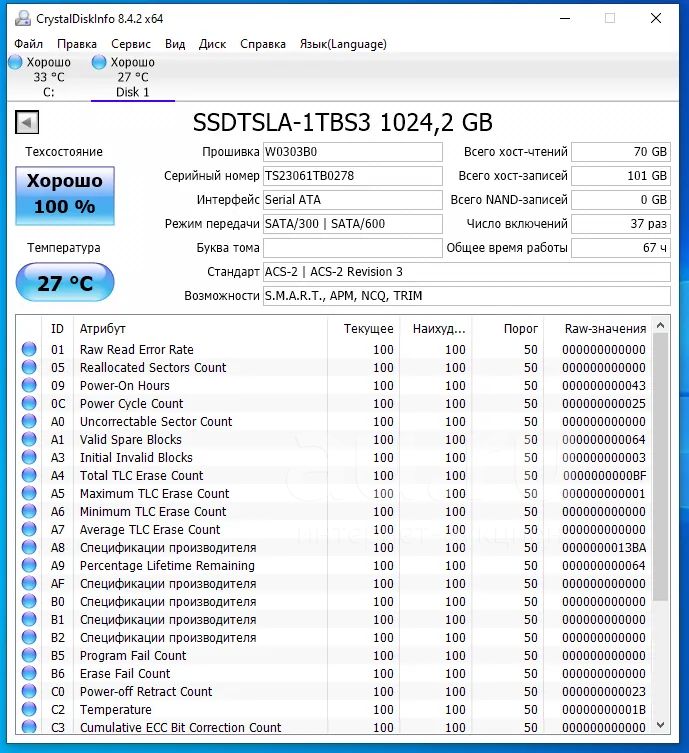Screen dimensions: 689x753
Task: Click the status orb for Program Fail Count
Action: [x=29, y=656]
